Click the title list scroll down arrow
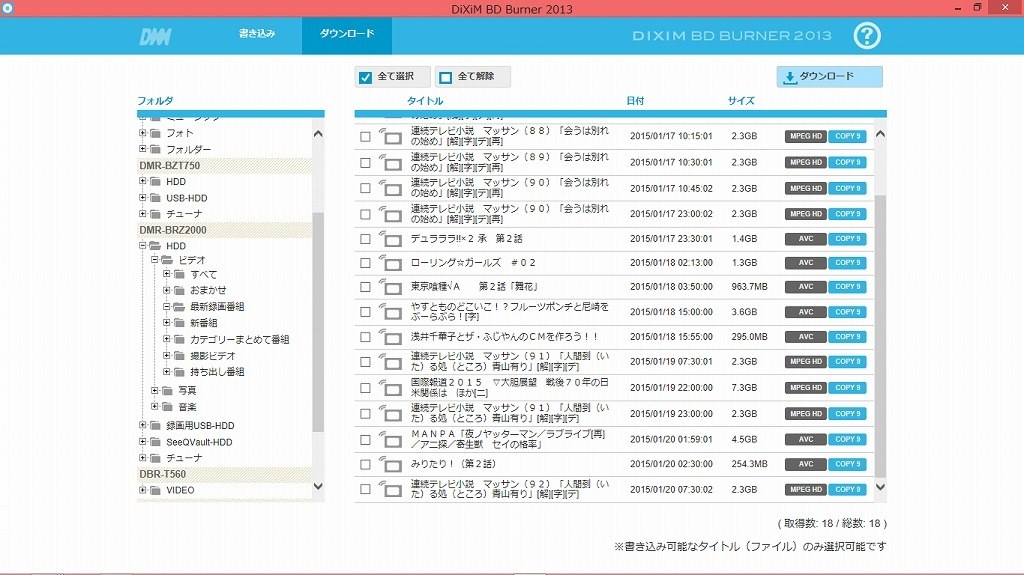Image resolution: width=1024 pixels, height=575 pixels. coord(880,487)
